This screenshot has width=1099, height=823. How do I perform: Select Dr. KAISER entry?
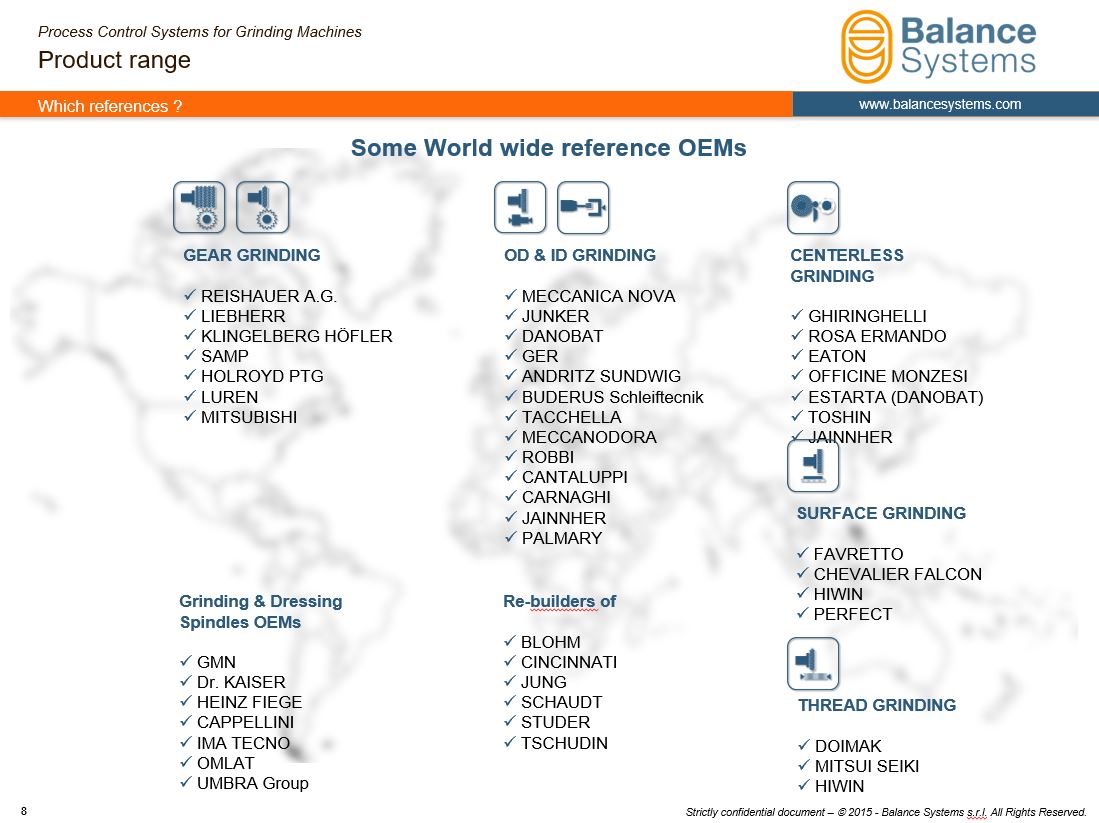[x=241, y=683]
